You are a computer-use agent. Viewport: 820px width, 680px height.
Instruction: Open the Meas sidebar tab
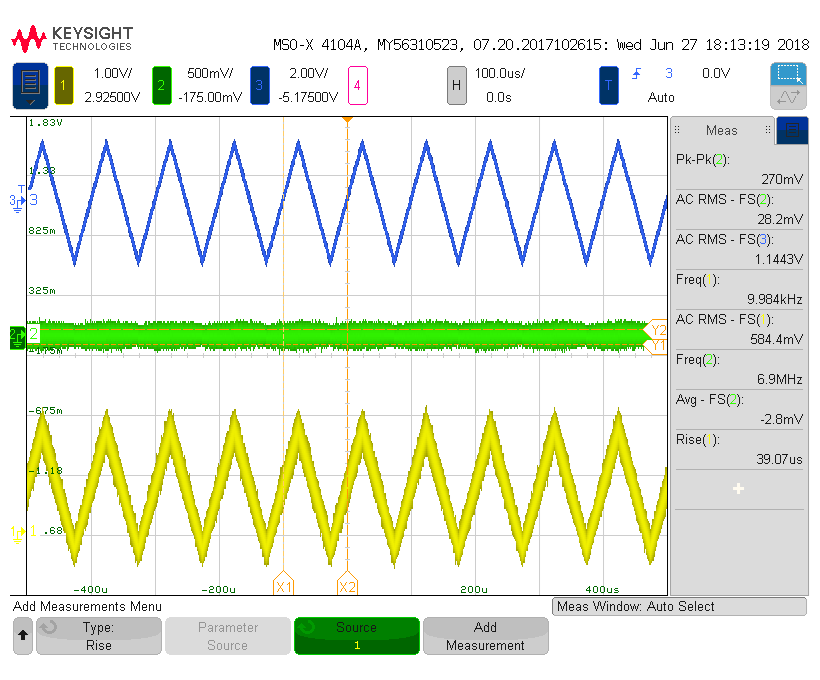click(721, 130)
